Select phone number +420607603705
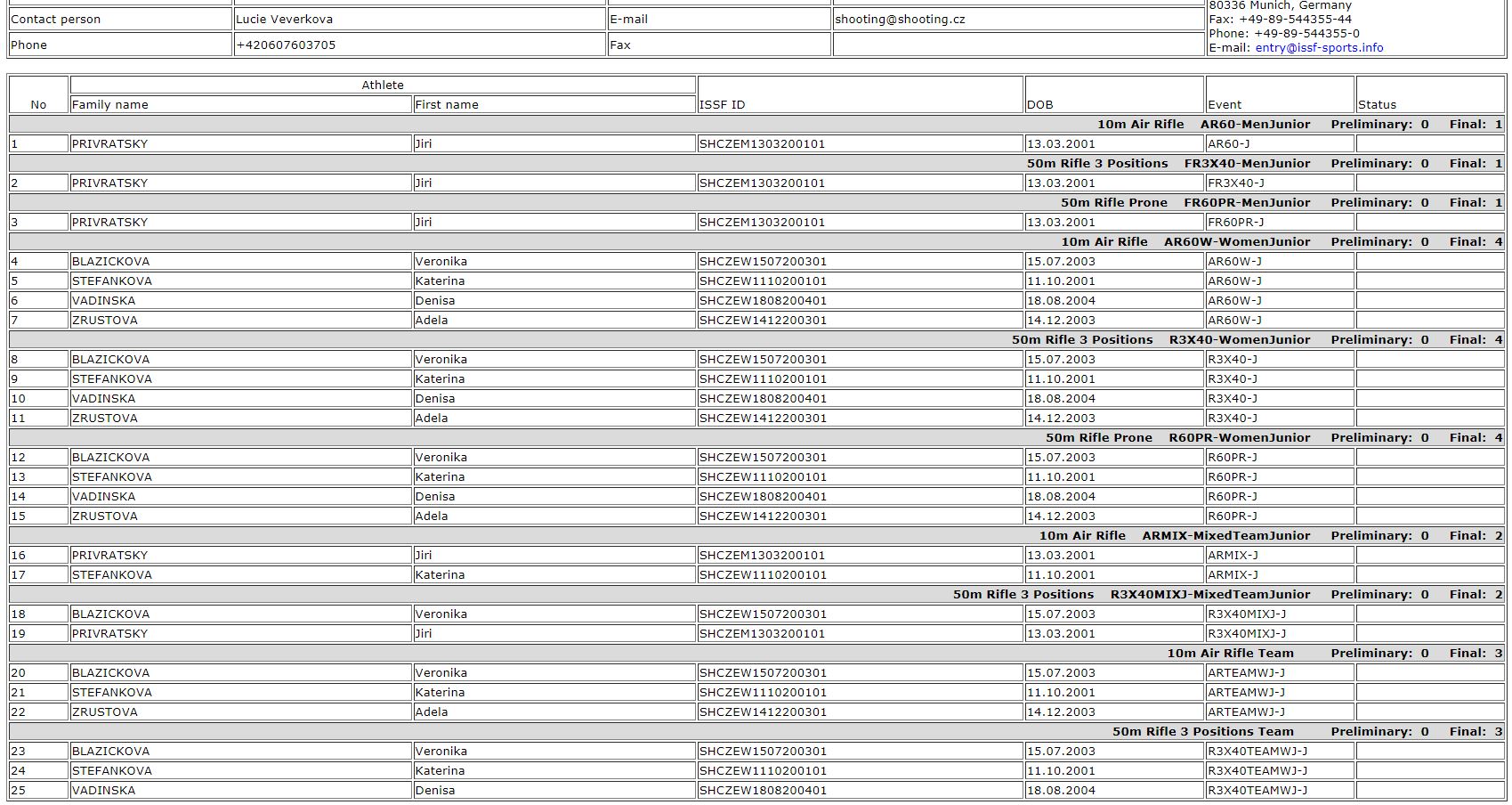This screenshot has height=805, width=1512. [x=286, y=45]
